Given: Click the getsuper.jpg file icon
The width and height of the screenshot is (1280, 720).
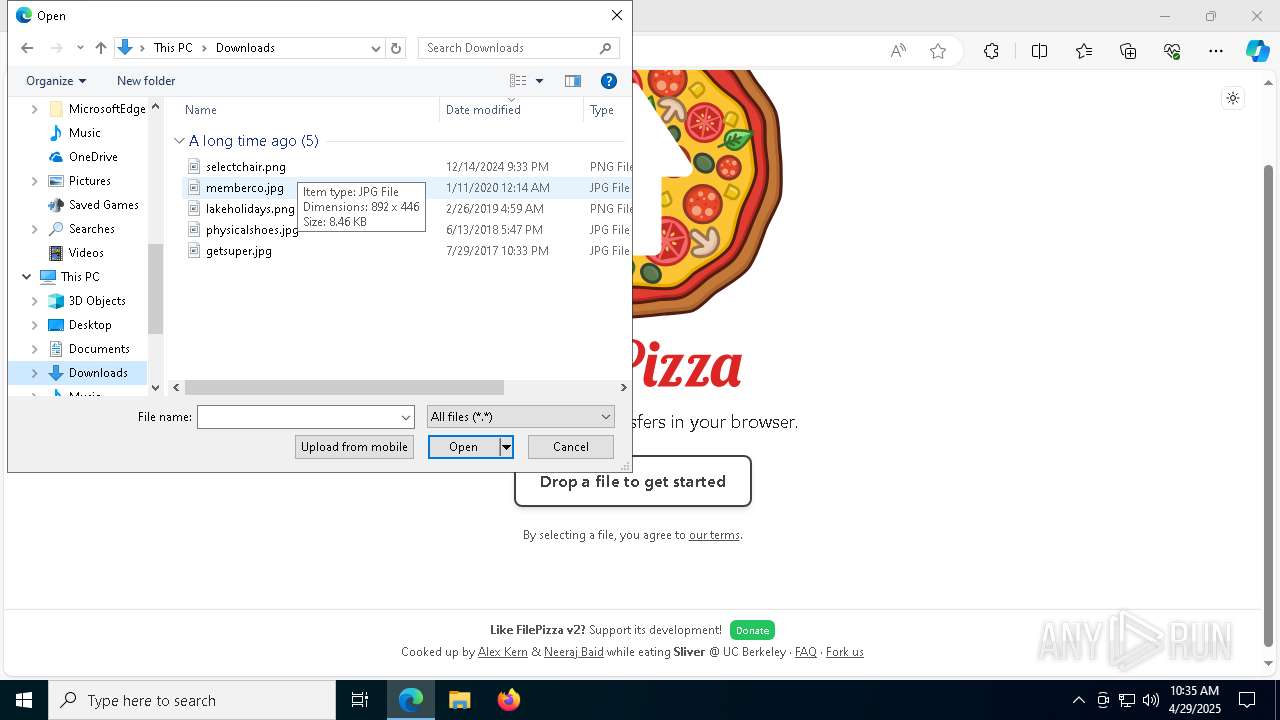Looking at the screenshot, I should click(194, 251).
